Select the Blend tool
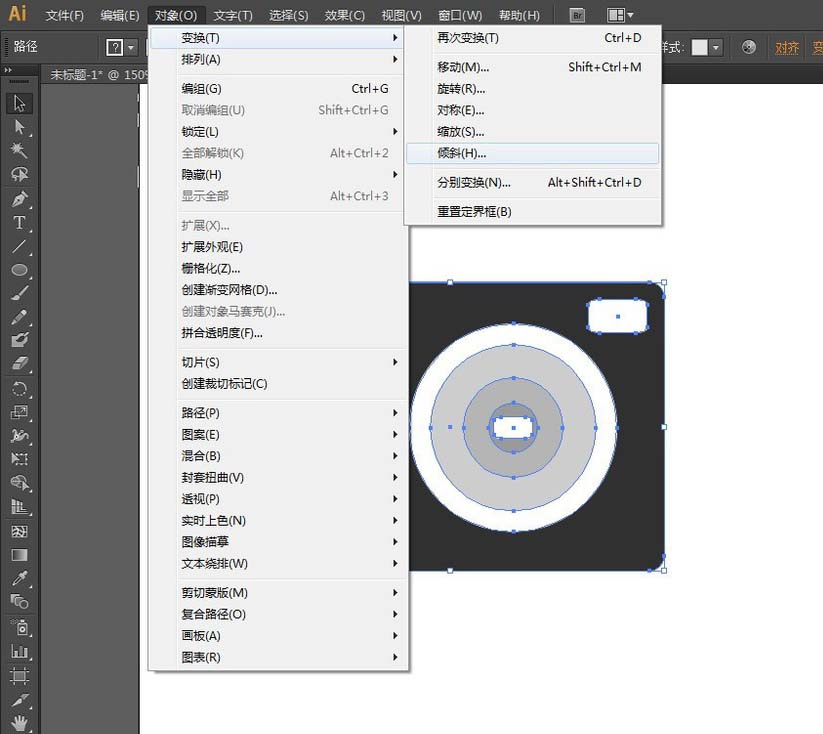Viewport: 823px width, 734px height. (x=19, y=601)
